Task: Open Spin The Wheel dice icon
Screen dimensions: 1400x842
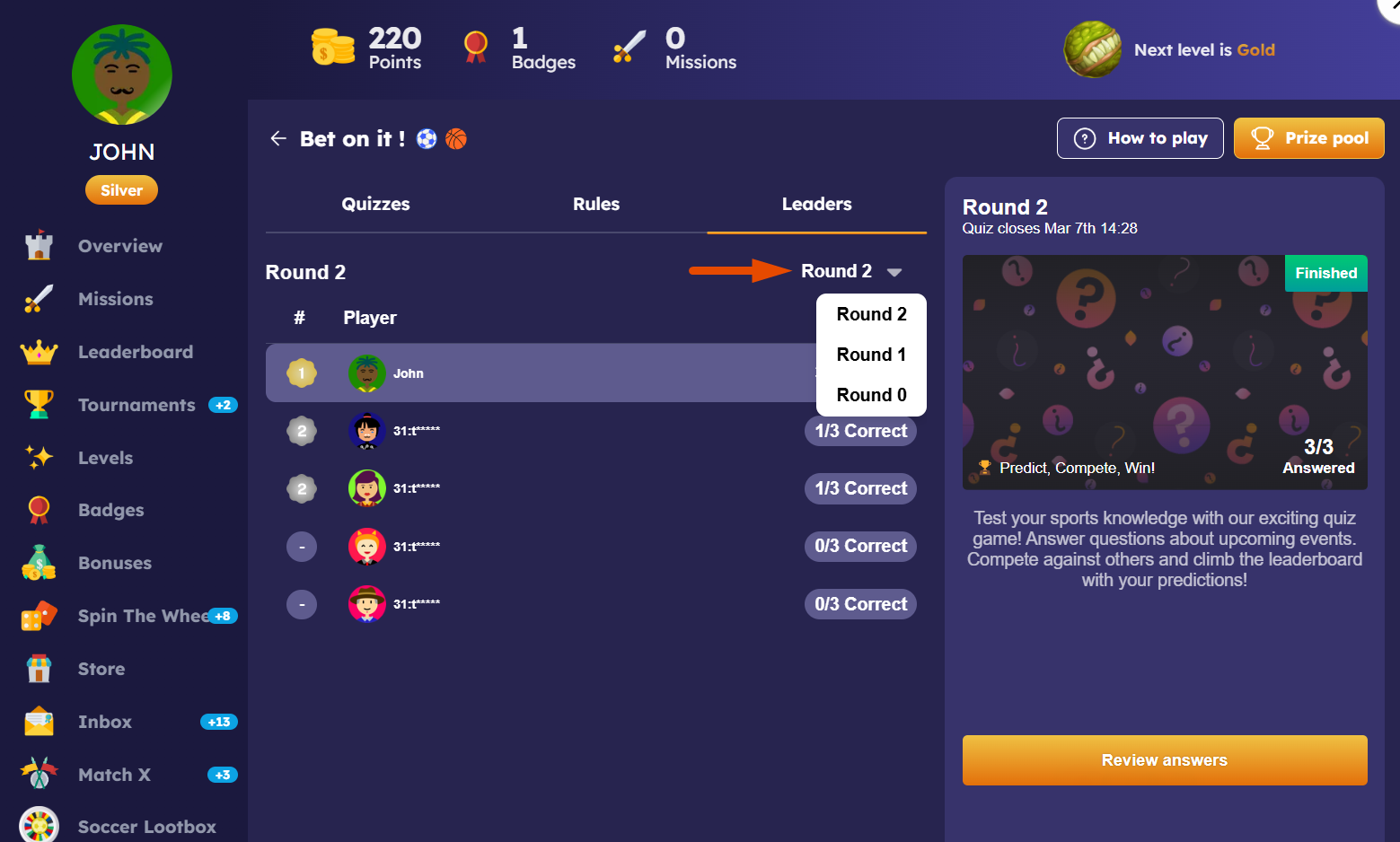Action: point(39,616)
